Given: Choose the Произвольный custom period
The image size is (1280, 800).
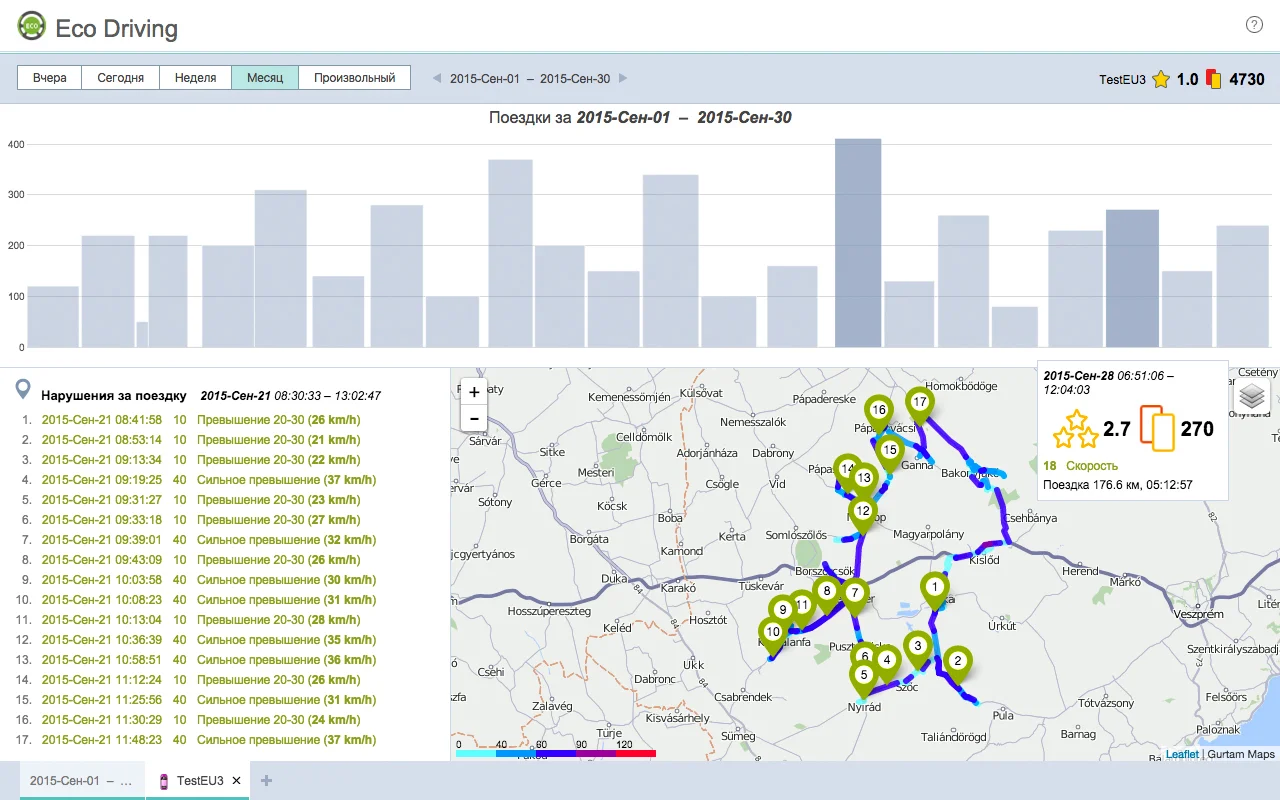Looking at the screenshot, I should (354, 78).
